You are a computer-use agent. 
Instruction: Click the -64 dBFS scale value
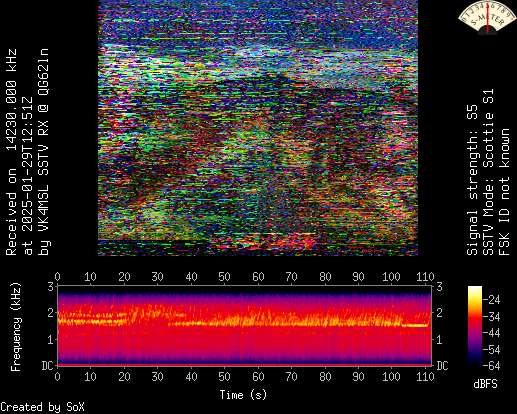coord(491,366)
